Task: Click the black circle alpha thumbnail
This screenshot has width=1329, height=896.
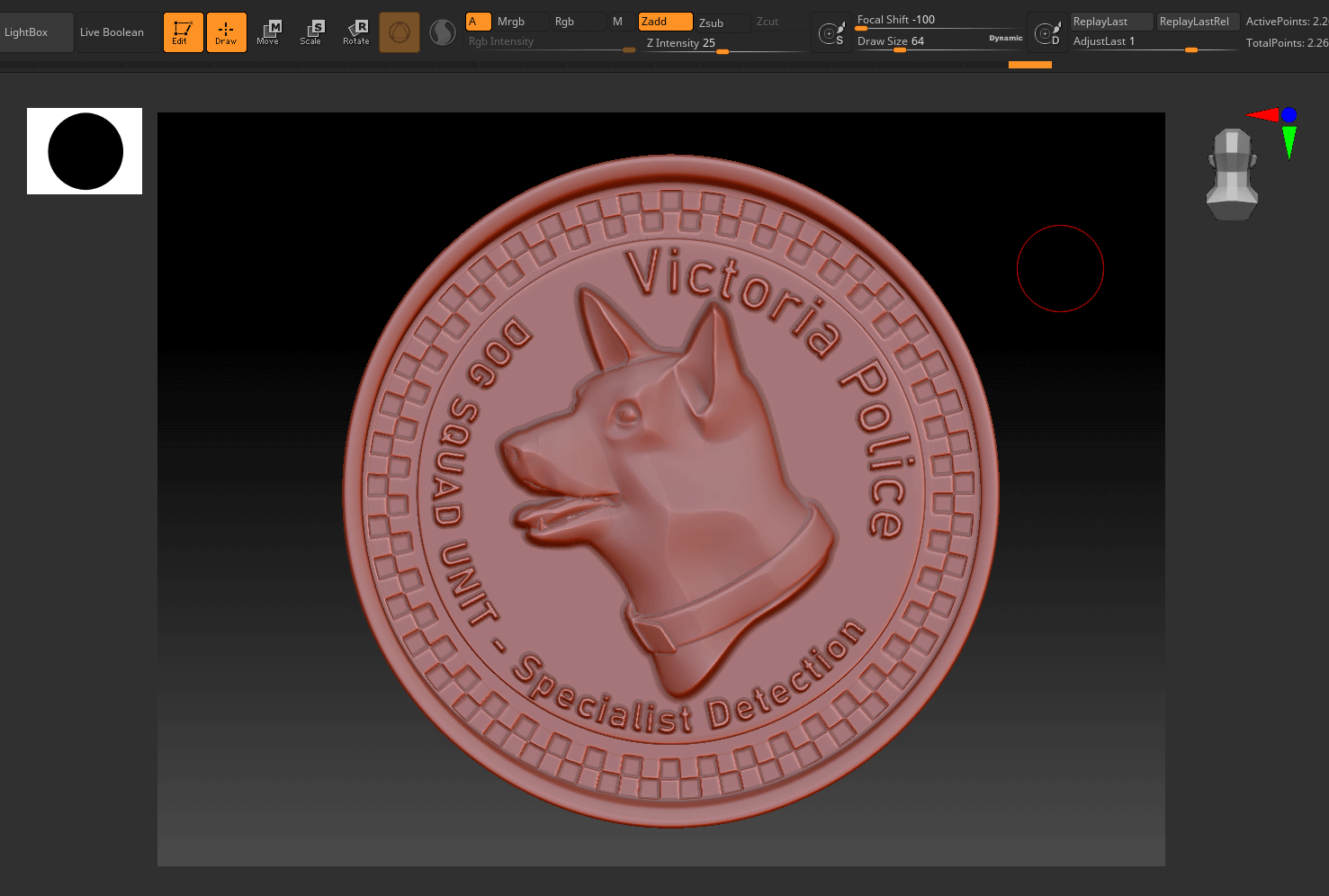Action: point(85,151)
